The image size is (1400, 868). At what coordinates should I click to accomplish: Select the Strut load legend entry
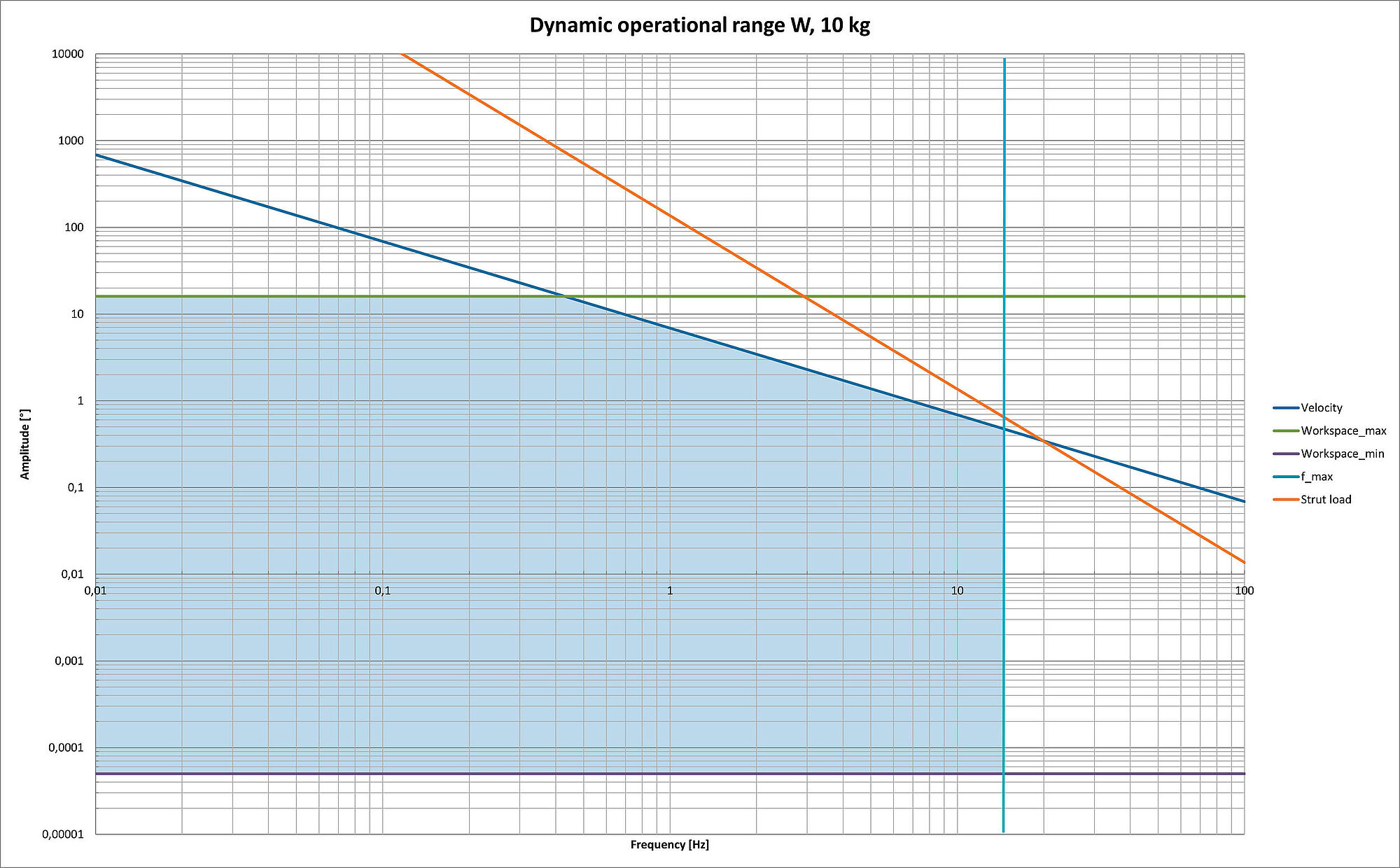point(1325,500)
